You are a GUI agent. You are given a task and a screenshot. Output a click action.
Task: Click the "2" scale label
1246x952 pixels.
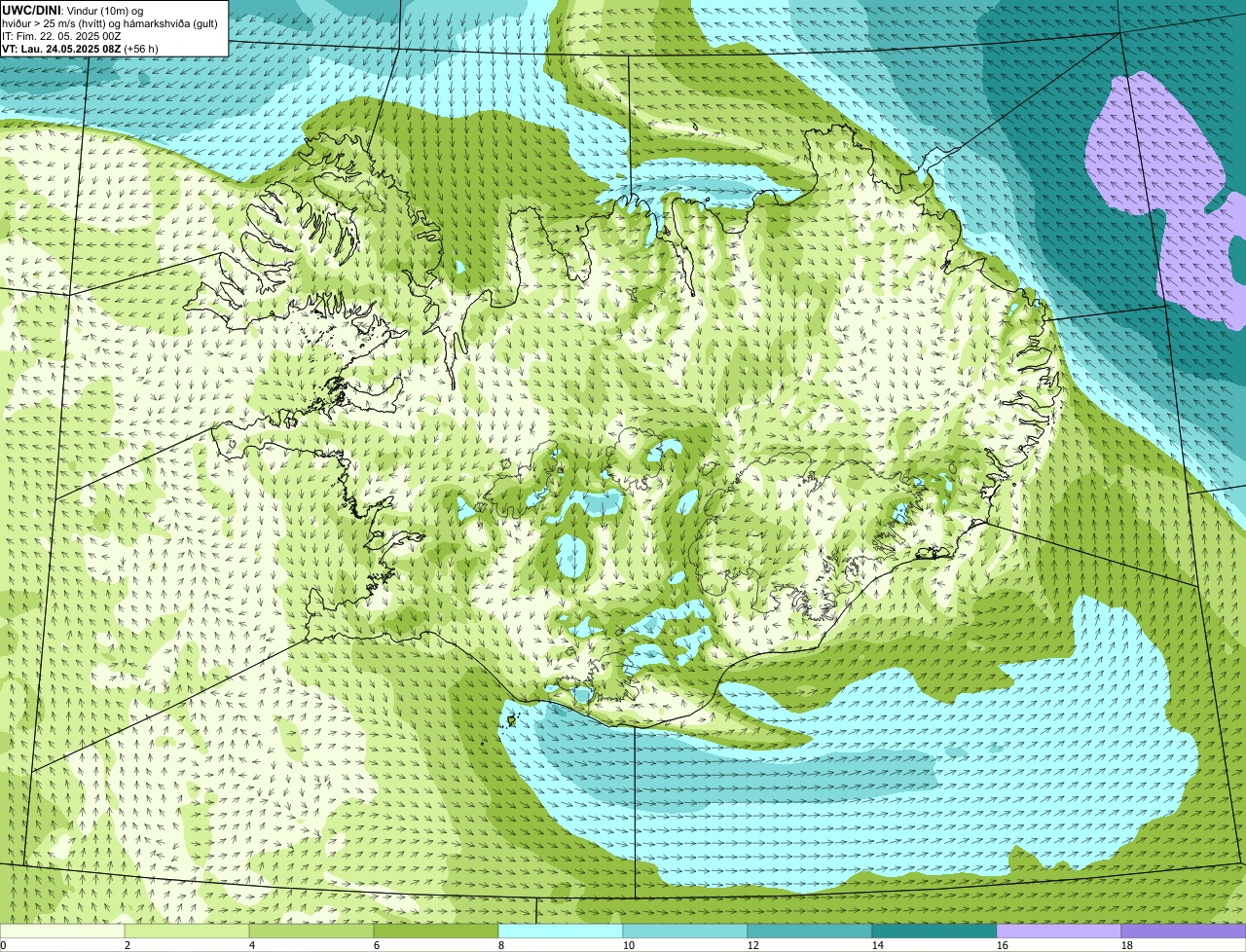click(128, 945)
